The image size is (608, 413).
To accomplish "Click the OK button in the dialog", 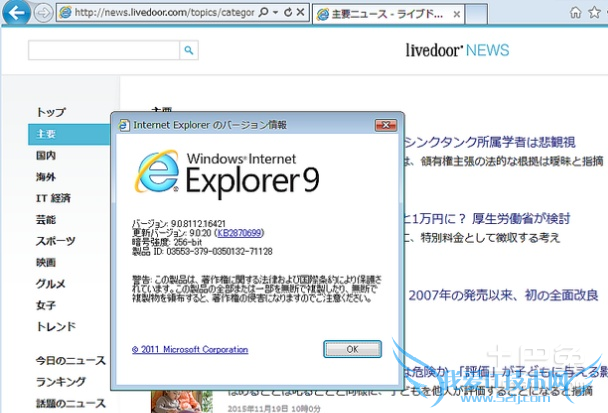I will [x=352, y=349].
